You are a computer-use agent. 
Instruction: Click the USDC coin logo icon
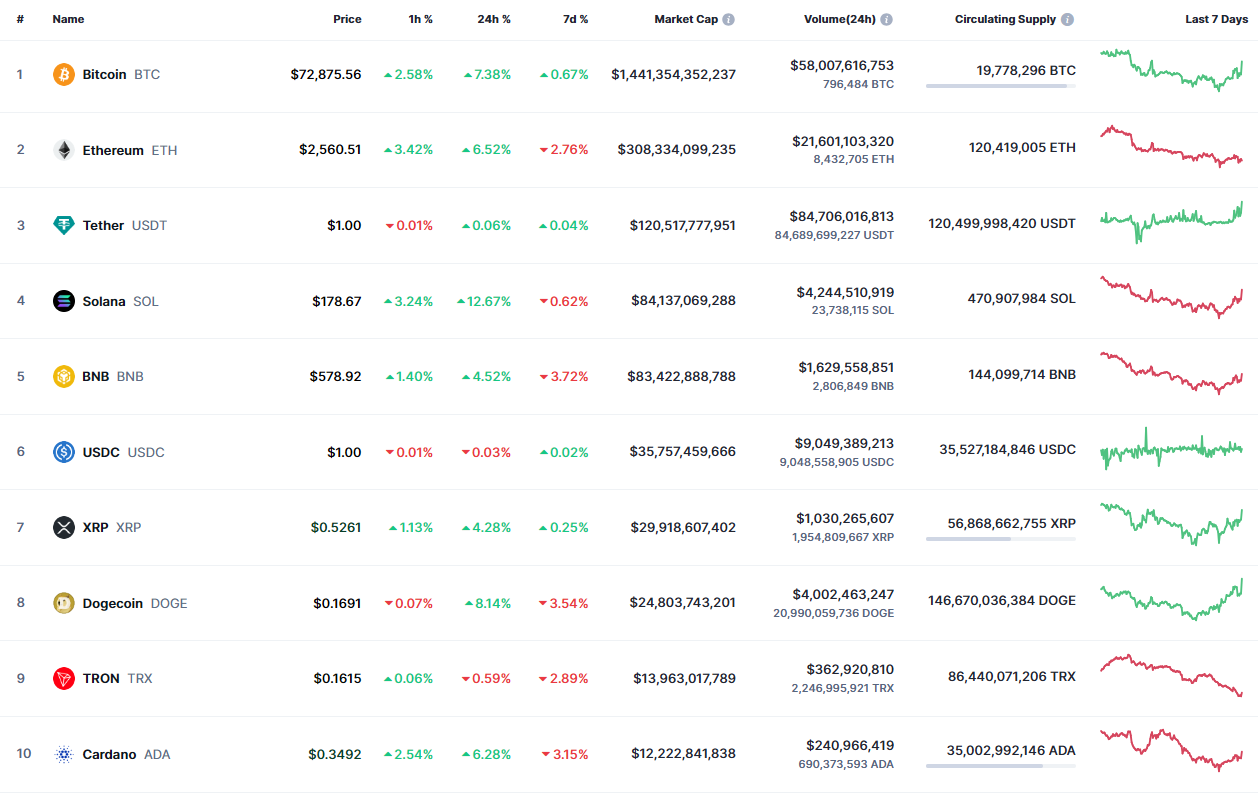(64, 452)
